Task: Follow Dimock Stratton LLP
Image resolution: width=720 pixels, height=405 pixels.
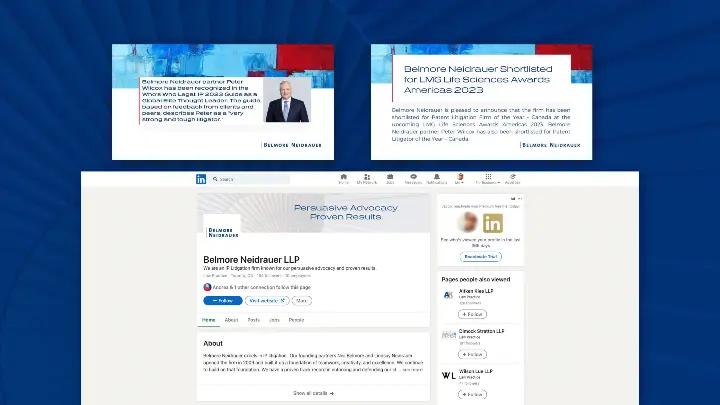Action: (x=472, y=354)
